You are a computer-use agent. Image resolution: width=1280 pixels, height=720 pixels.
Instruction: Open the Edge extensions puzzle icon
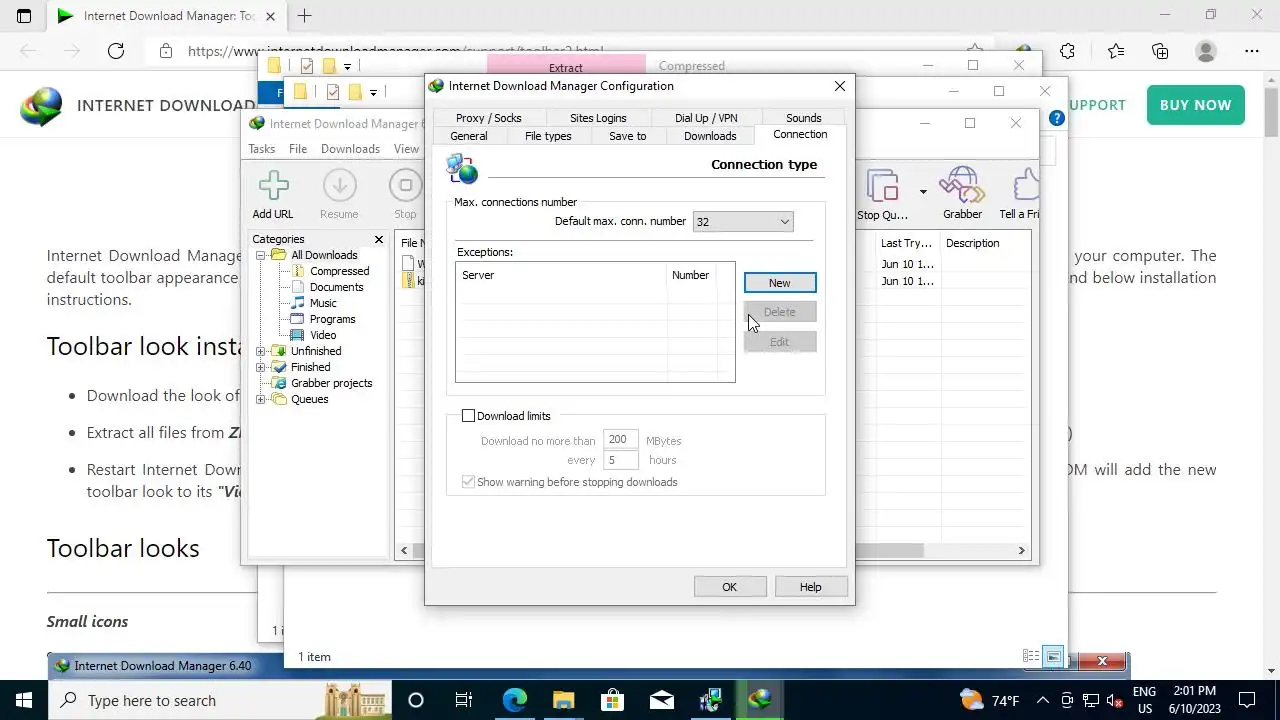pos(1067,51)
